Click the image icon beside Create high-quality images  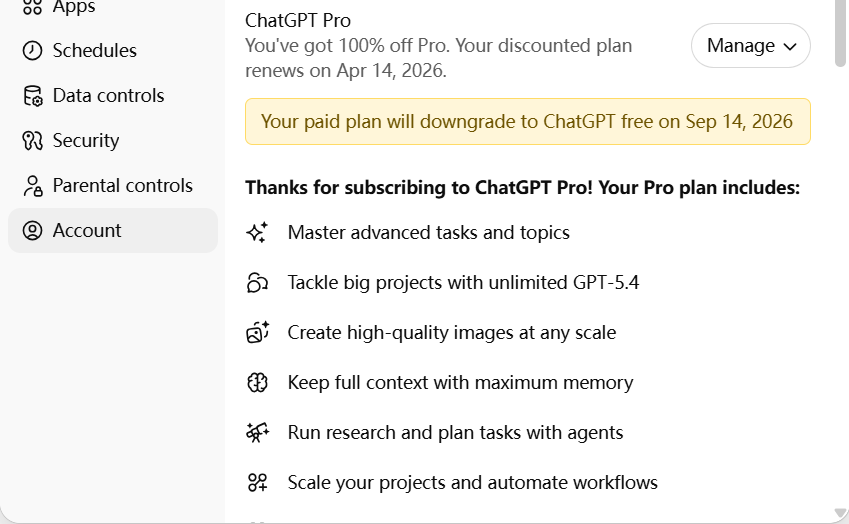257,332
